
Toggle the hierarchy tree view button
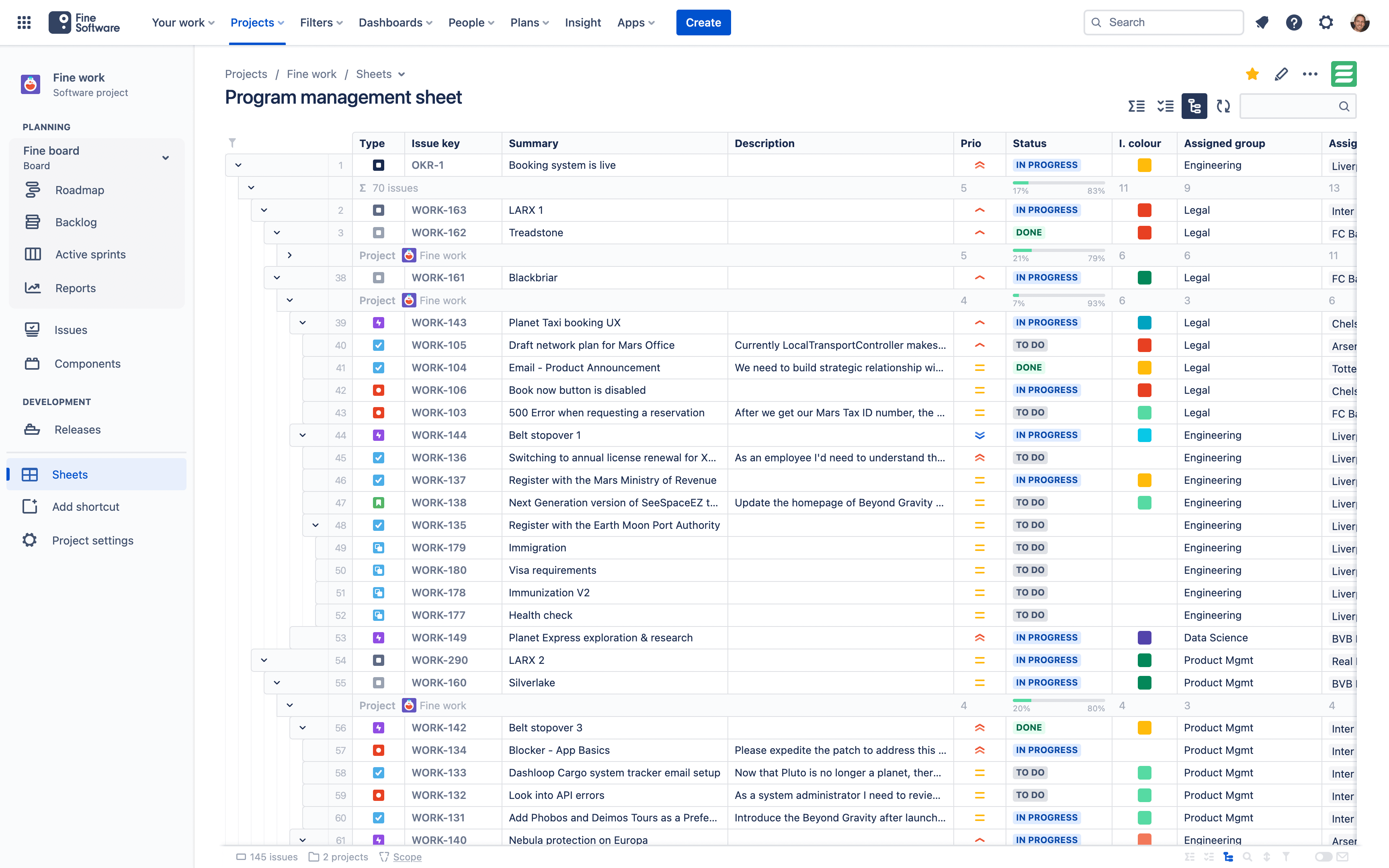(x=1194, y=106)
